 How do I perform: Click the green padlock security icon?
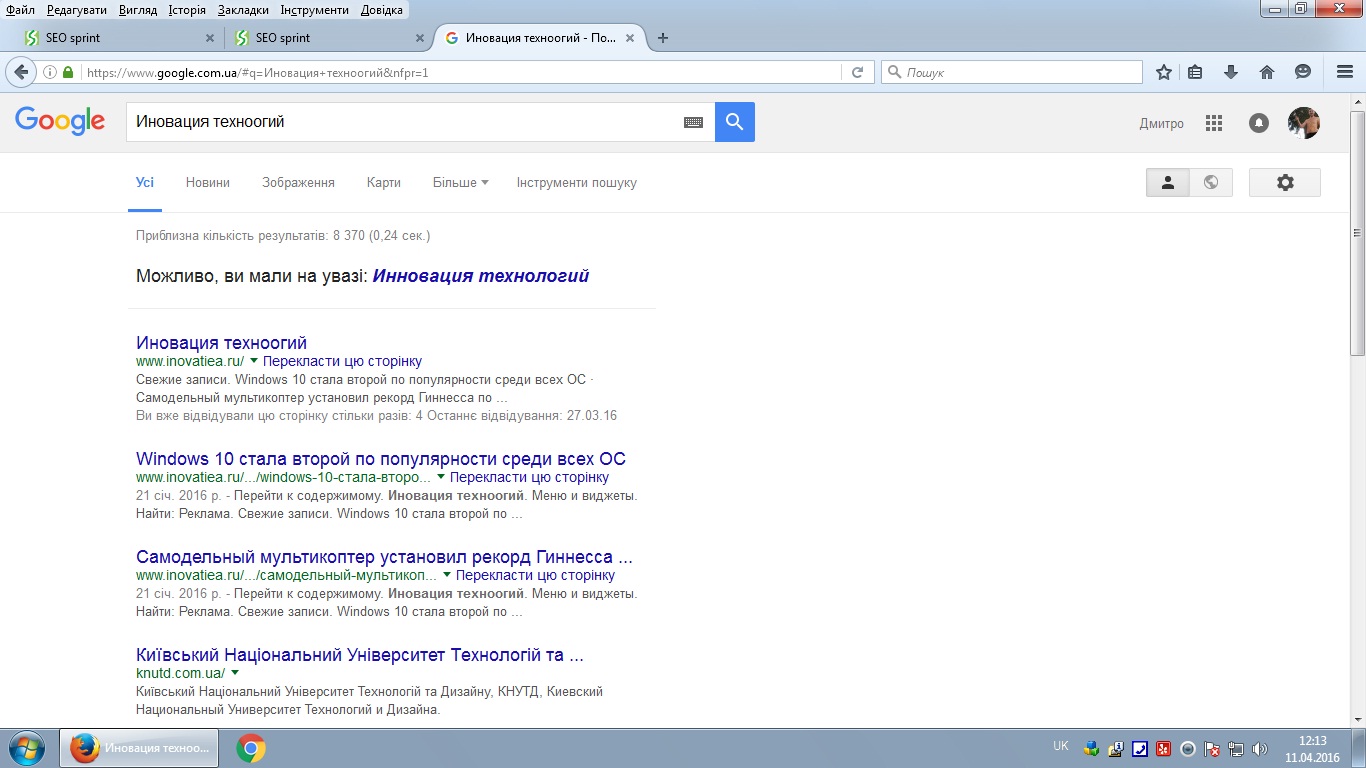click(68, 72)
